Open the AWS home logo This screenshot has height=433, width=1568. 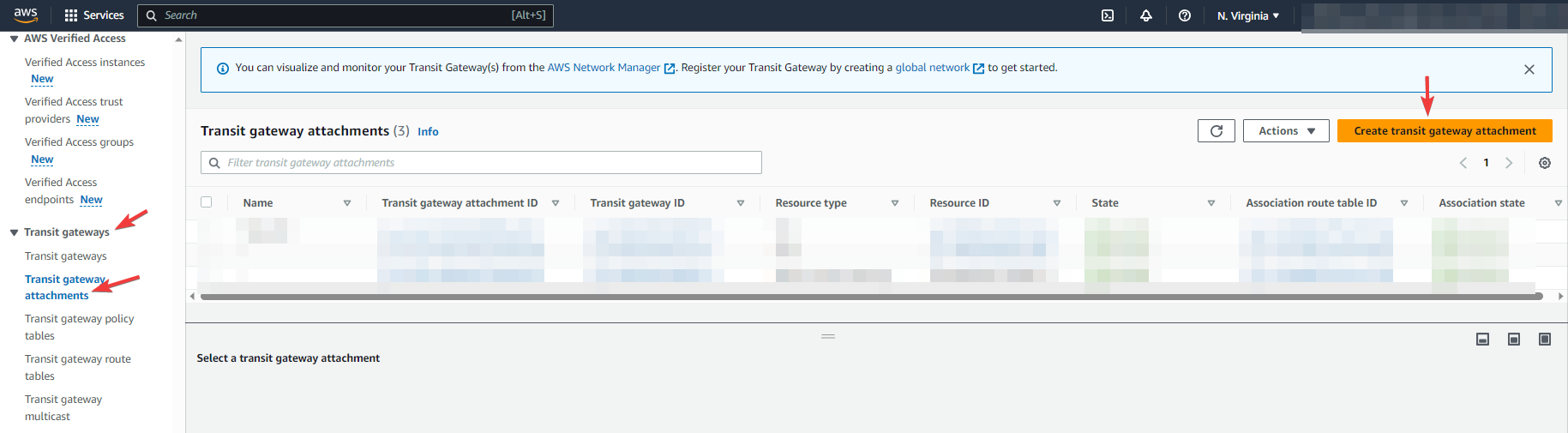click(x=26, y=15)
